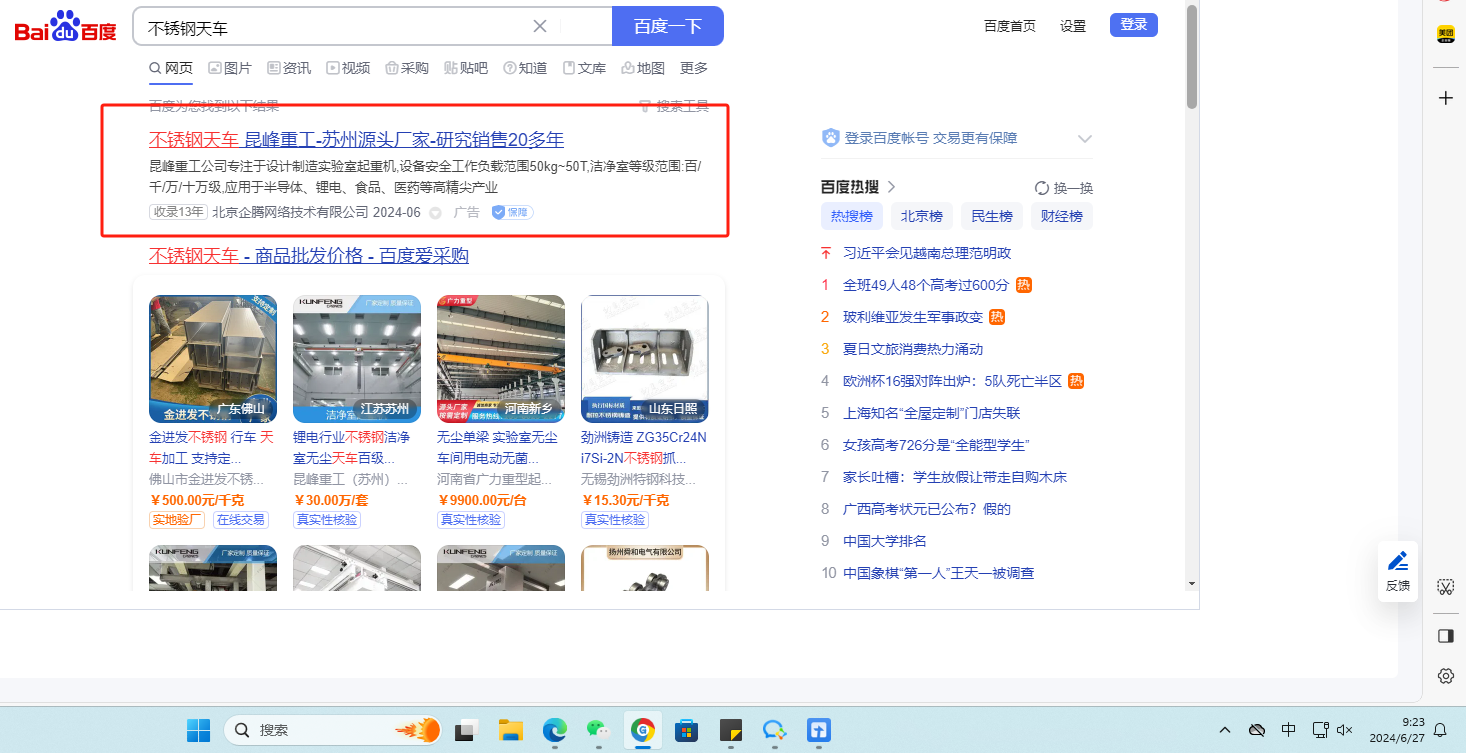The width and height of the screenshot is (1466, 753).
Task: Click the 实地验厂 tag
Action: click(x=177, y=520)
